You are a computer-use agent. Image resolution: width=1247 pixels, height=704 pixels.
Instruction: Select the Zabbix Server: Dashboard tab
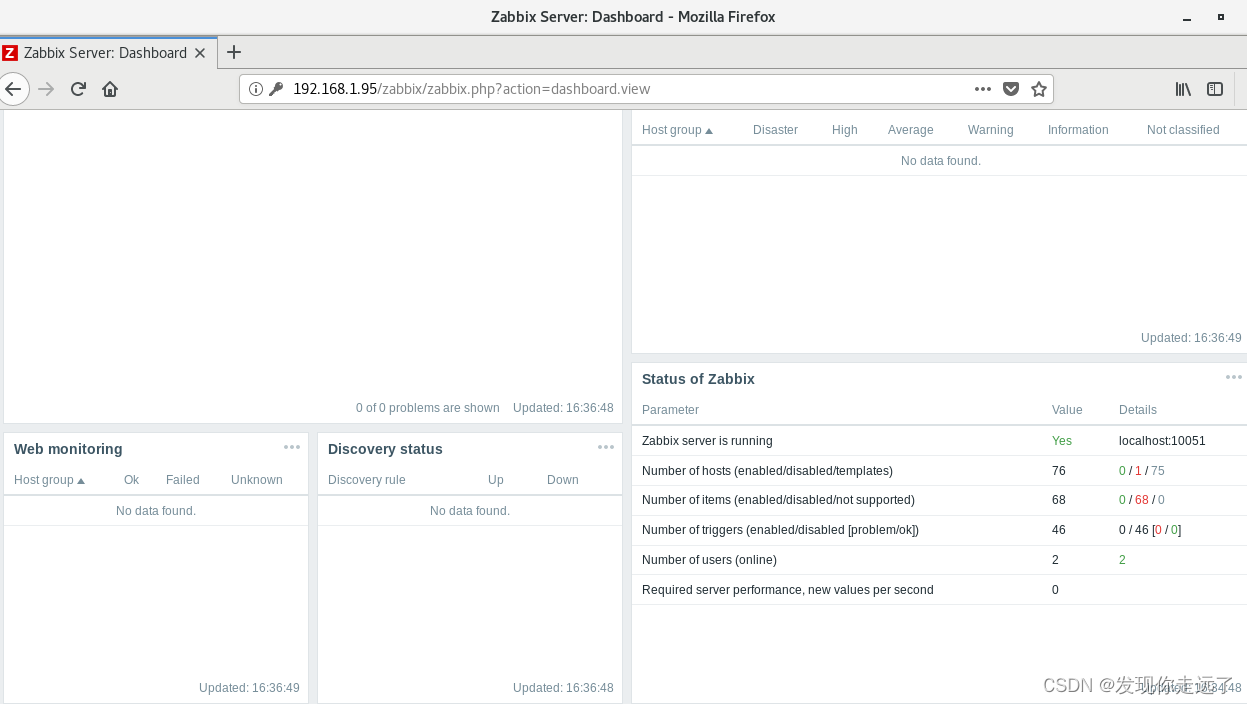[x=108, y=53]
